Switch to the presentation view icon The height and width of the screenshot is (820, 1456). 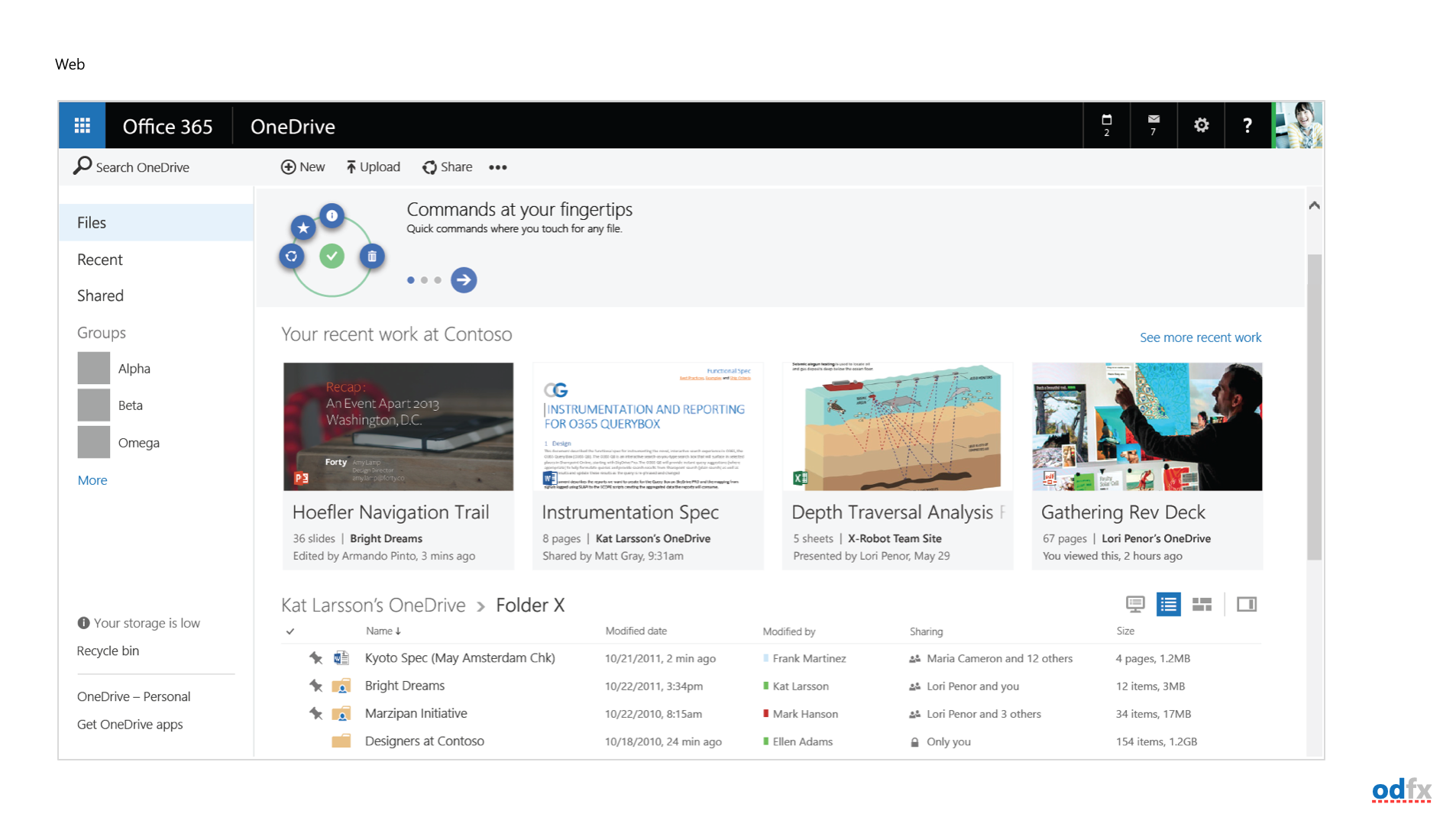pyautogui.click(x=1135, y=605)
